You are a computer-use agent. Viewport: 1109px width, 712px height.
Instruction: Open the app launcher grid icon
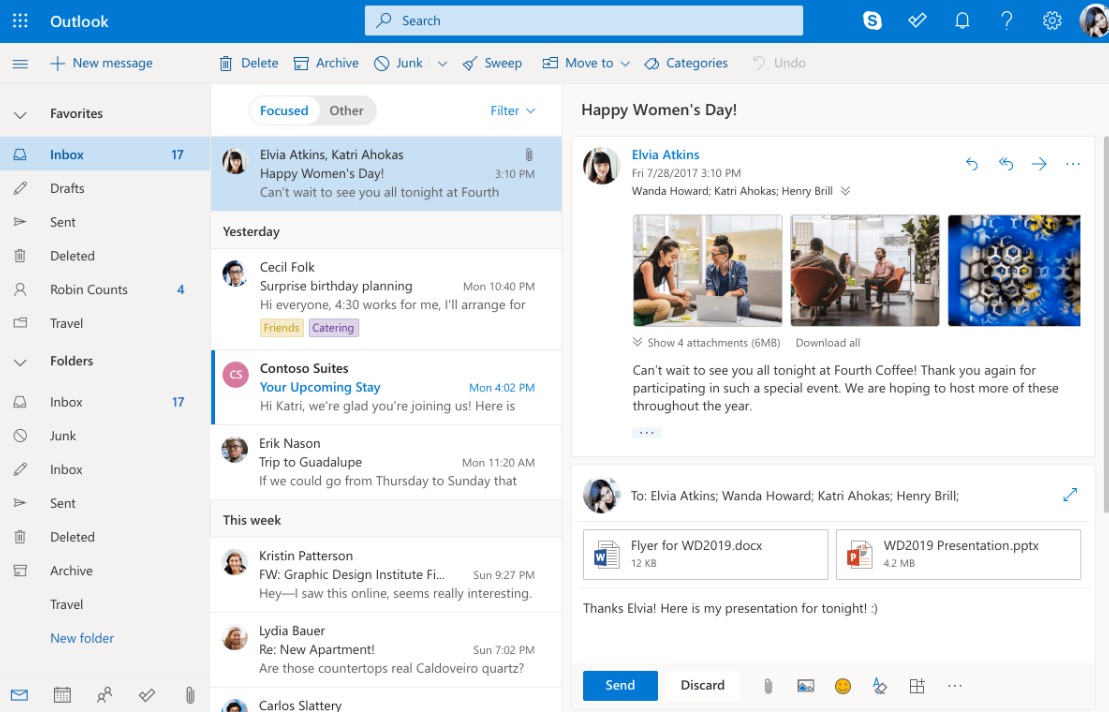(21, 21)
